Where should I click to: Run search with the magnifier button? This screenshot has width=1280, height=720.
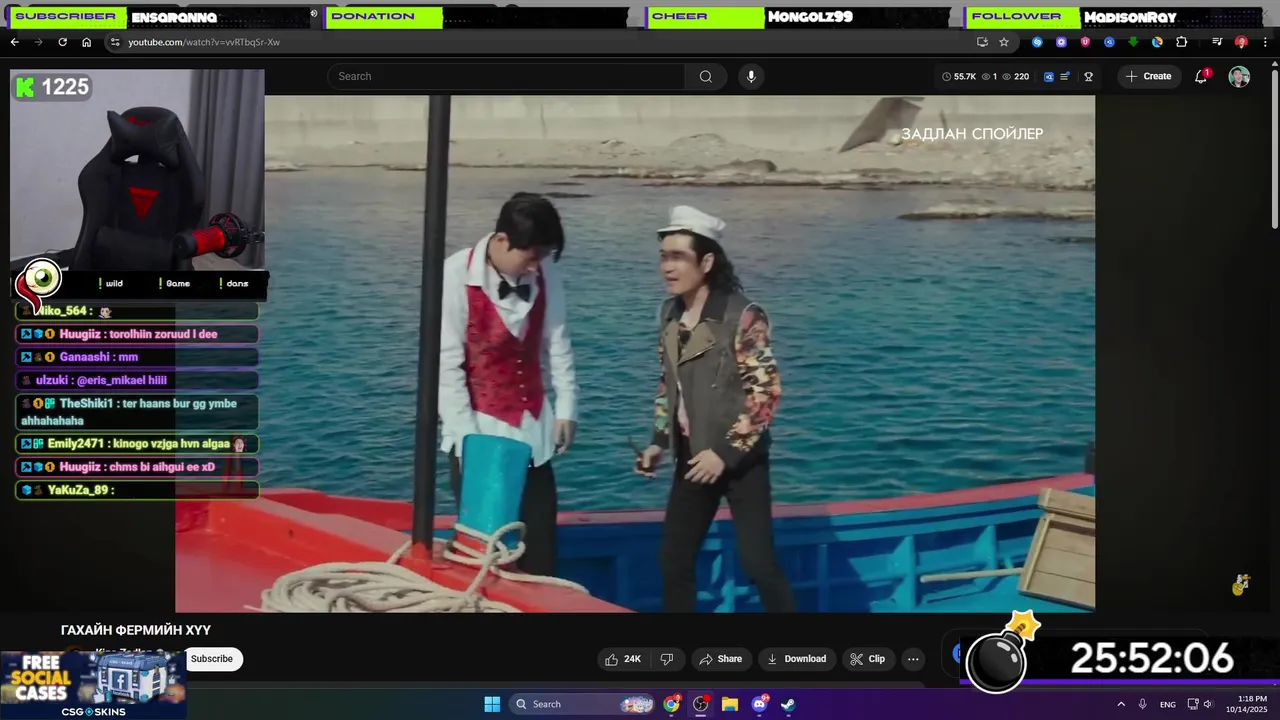[706, 76]
